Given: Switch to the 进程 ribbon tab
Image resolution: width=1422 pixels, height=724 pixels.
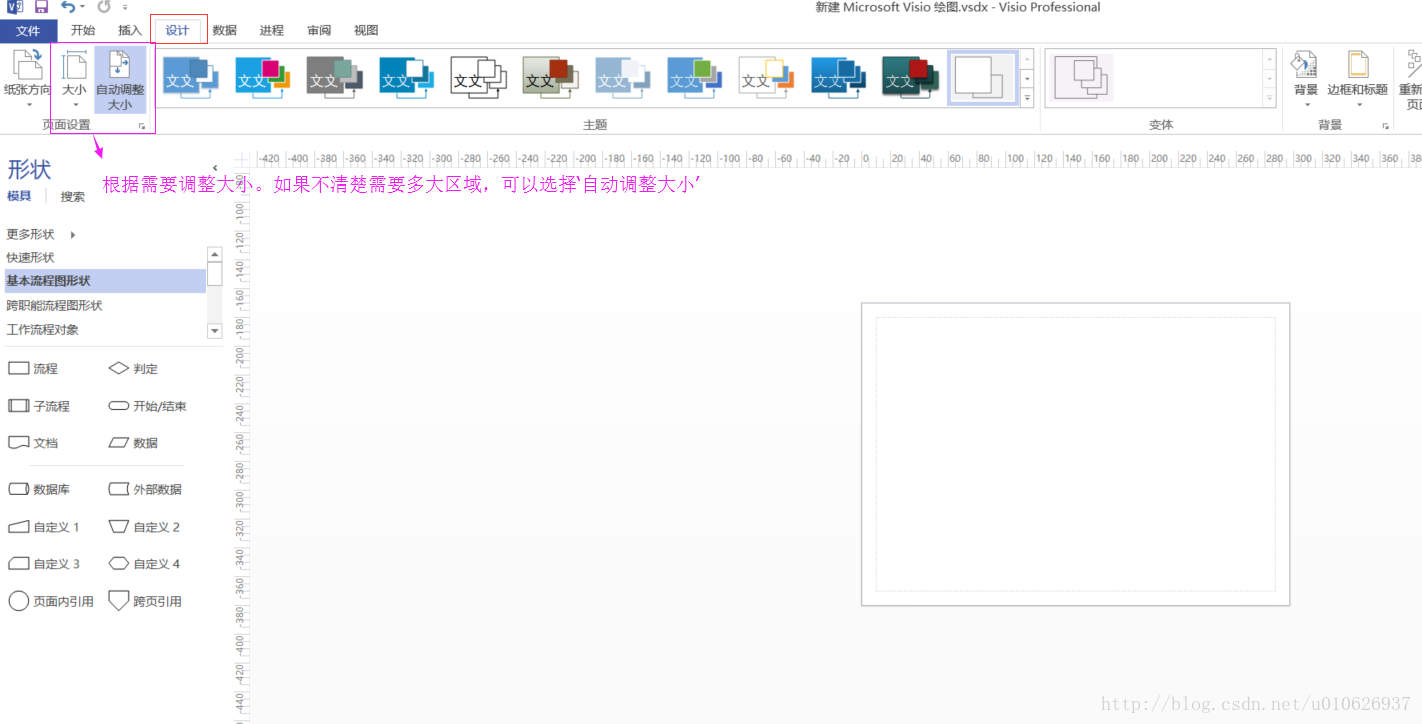Looking at the screenshot, I should [271, 31].
